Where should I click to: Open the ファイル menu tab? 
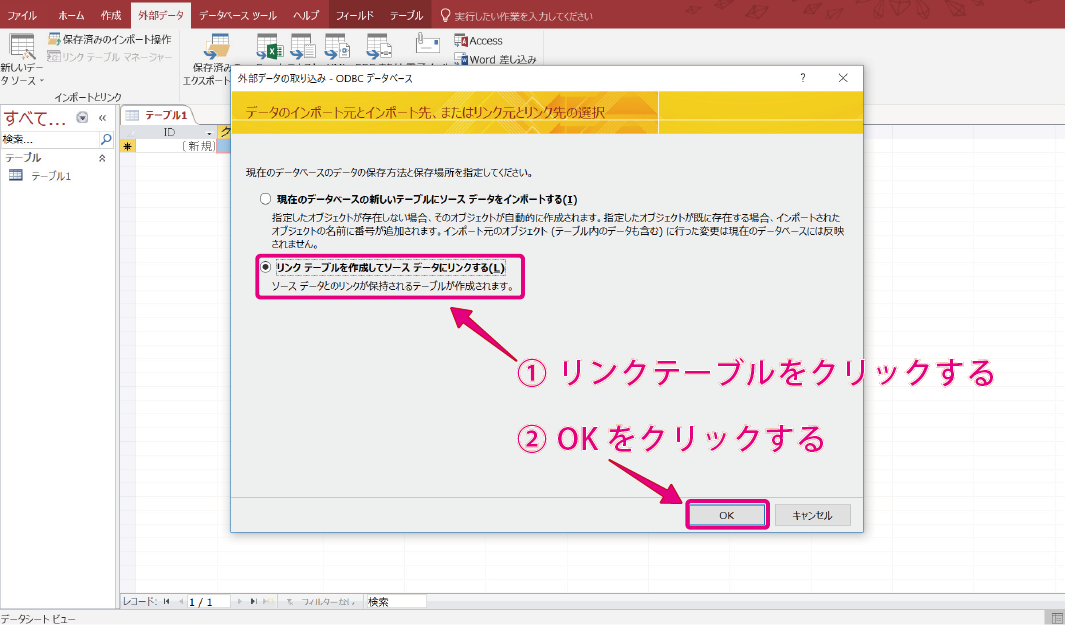(x=22, y=16)
